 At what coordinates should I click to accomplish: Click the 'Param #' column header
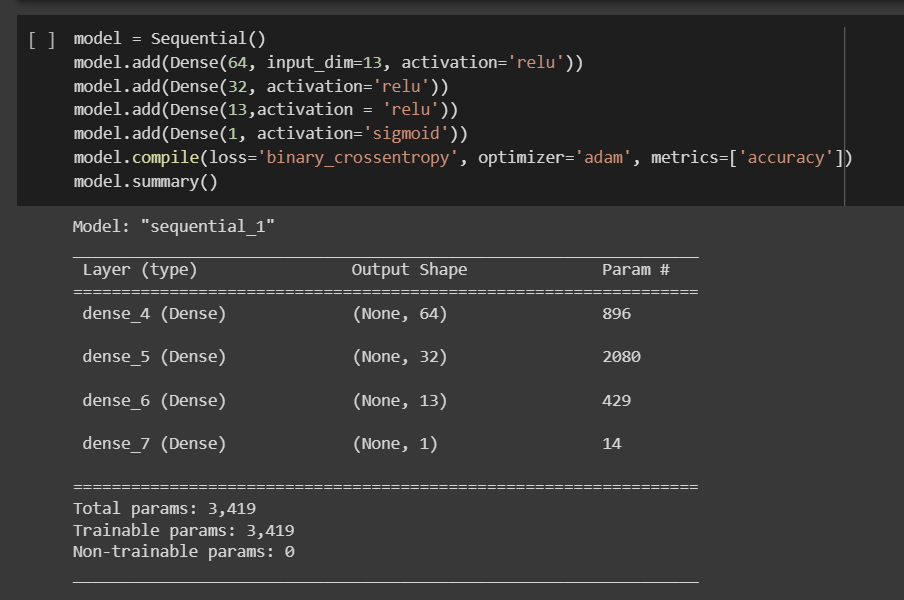(x=636, y=270)
